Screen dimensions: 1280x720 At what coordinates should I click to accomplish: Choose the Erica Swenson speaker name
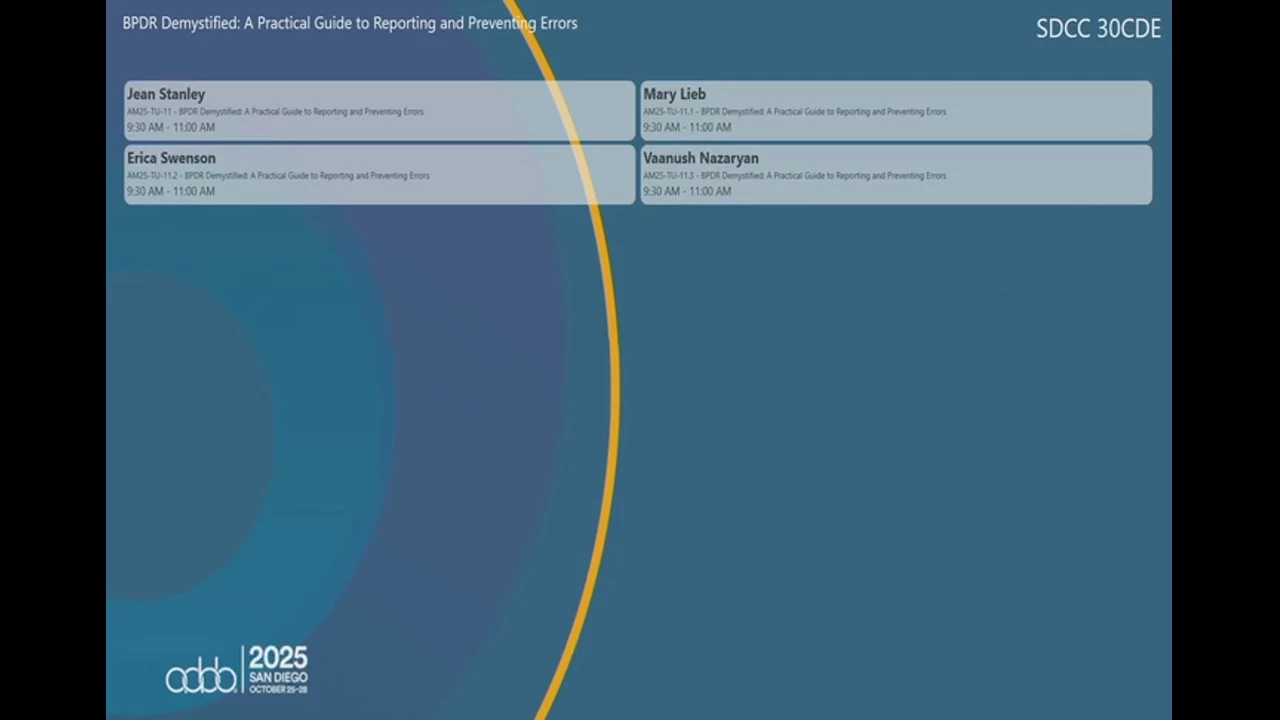pyautogui.click(x=171, y=158)
